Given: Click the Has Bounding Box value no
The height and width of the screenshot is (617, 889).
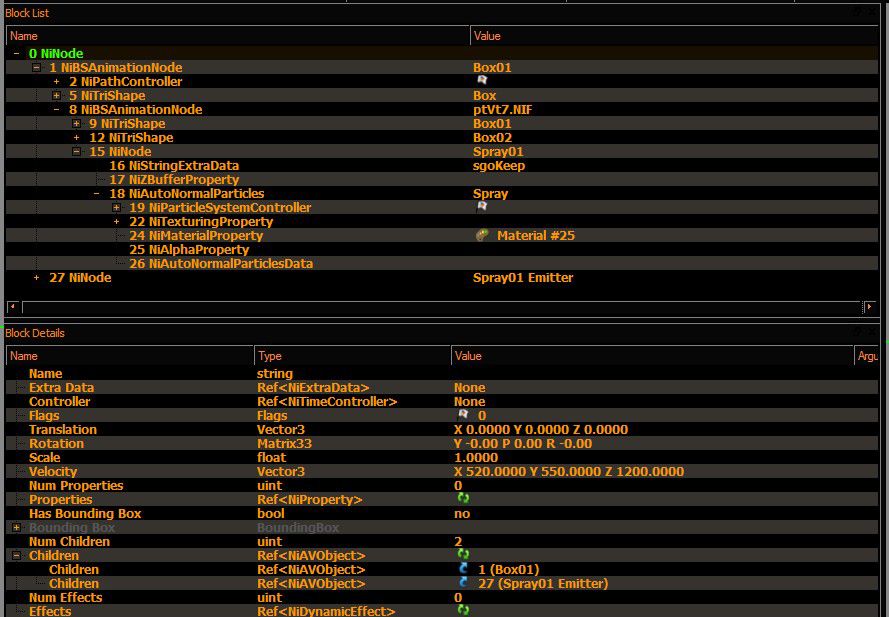Looking at the screenshot, I should pyautogui.click(x=462, y=513).
